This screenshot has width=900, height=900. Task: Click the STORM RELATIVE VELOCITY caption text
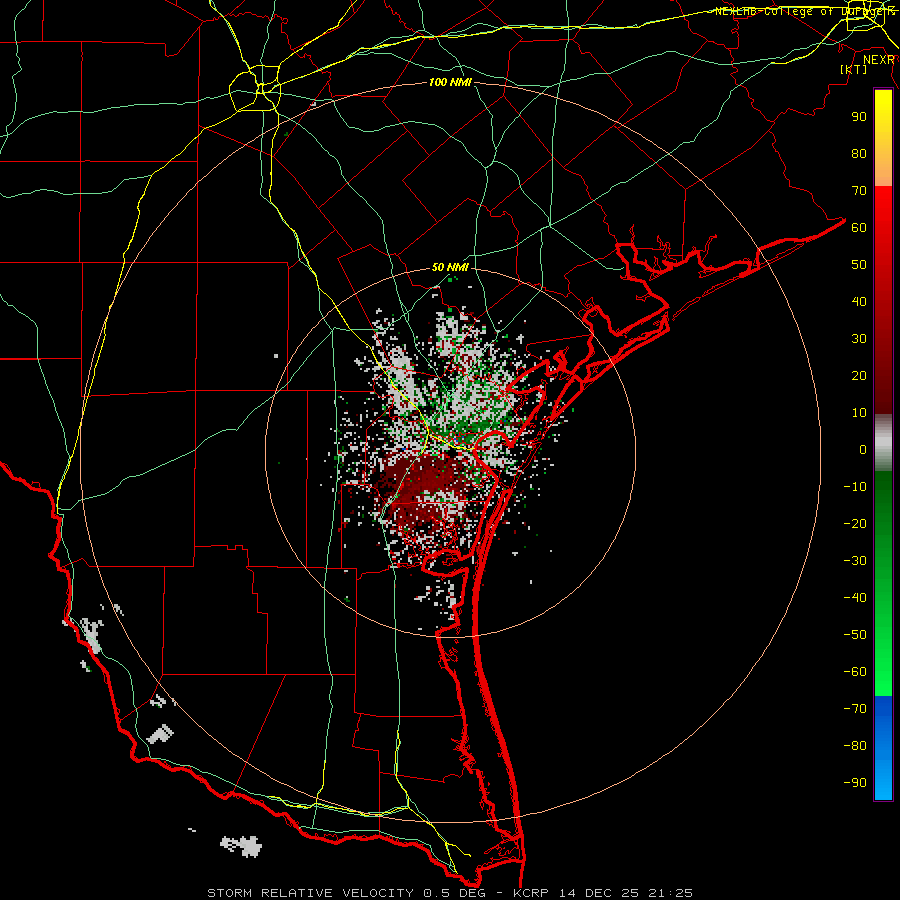tap(310, 893)
